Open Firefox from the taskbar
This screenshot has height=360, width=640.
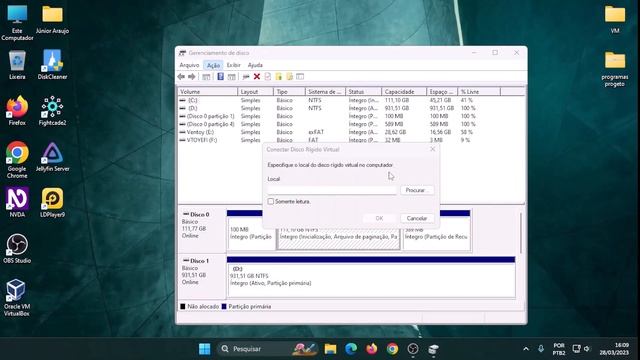[371, 349]
